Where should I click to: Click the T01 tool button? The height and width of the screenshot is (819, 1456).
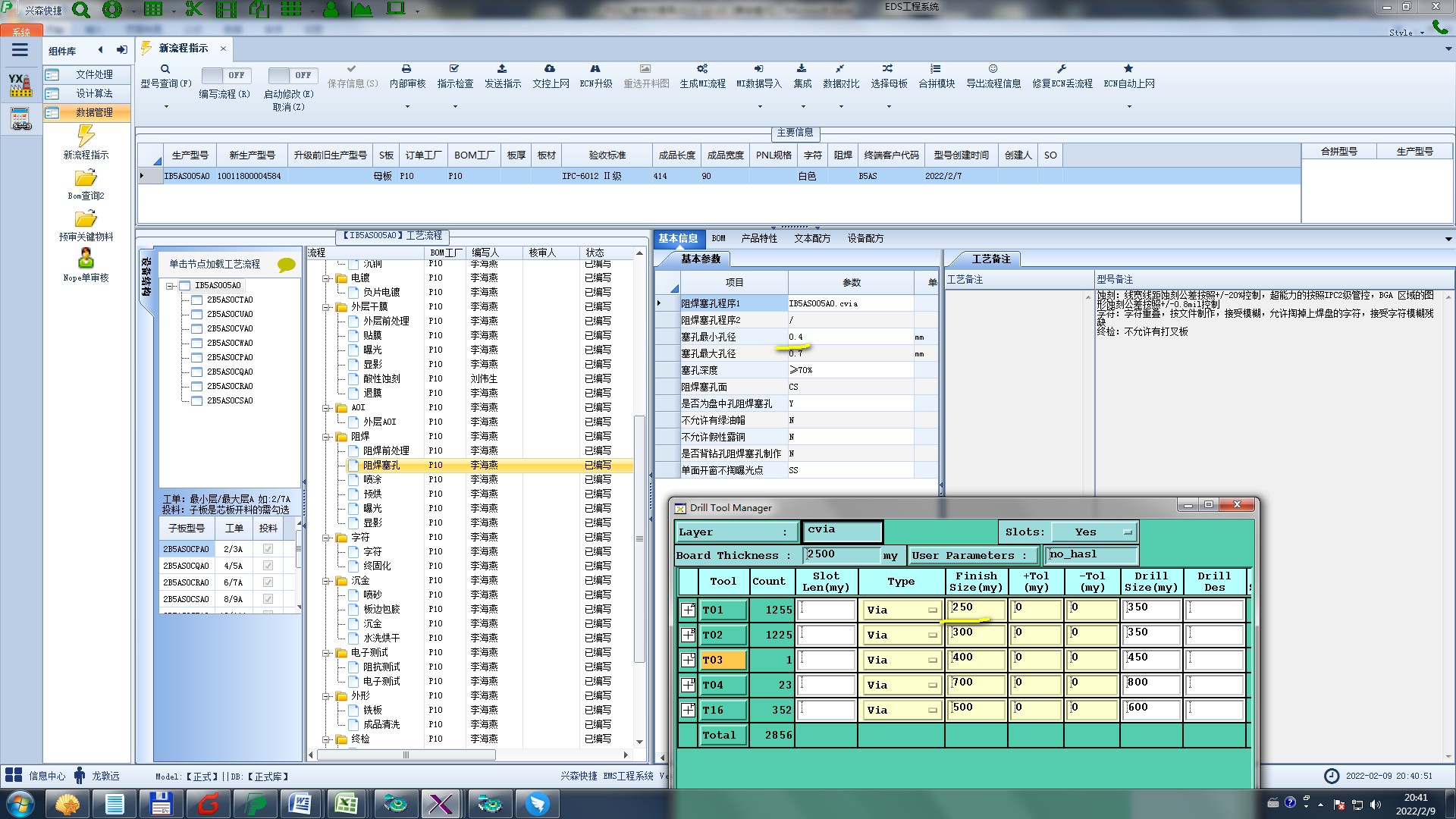point(723,610)
